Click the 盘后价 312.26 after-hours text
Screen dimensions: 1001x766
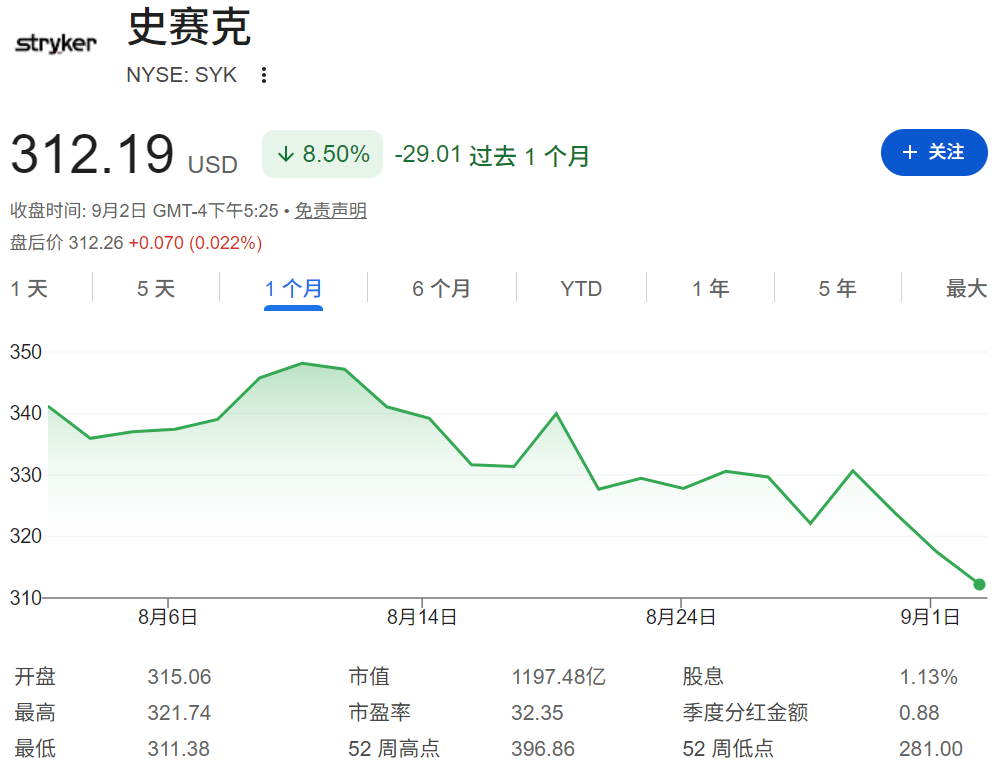pos(66,243)
